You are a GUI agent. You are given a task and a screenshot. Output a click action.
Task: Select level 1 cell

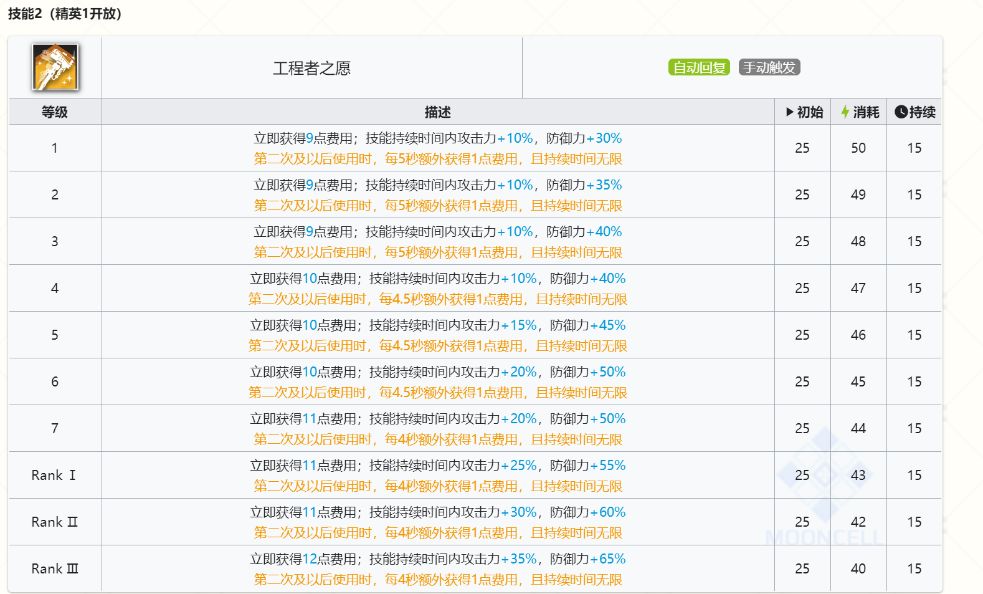point(55,148)
